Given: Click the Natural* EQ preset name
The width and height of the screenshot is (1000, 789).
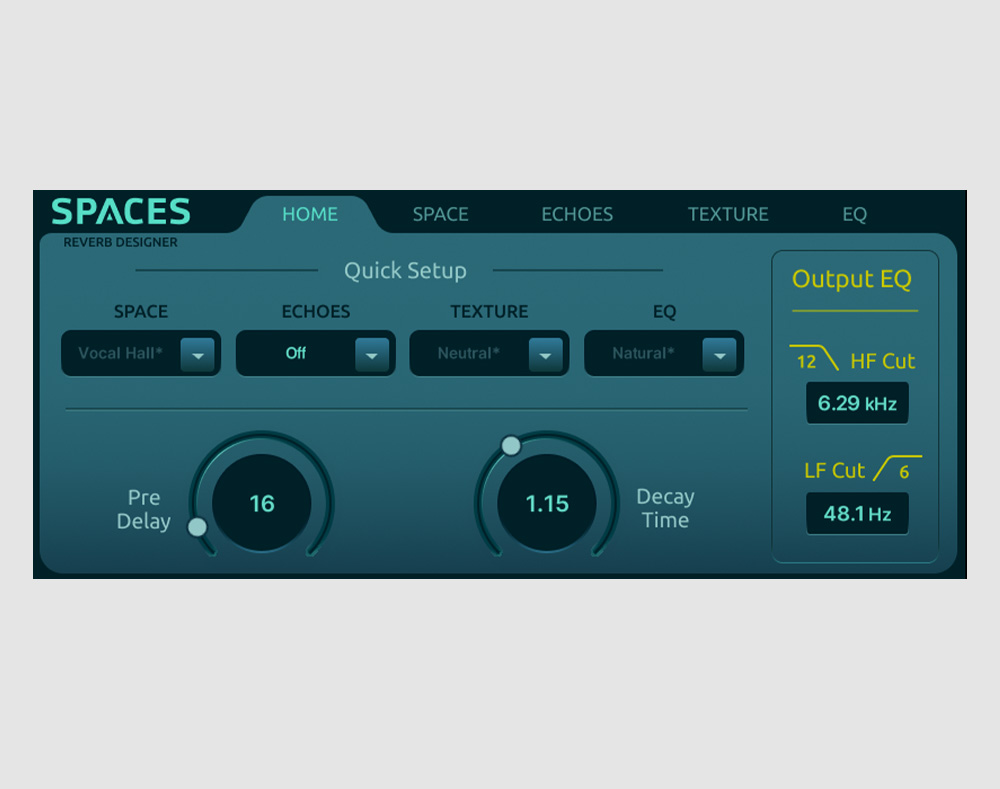Looking at the screenshot, I should point(643,353).
